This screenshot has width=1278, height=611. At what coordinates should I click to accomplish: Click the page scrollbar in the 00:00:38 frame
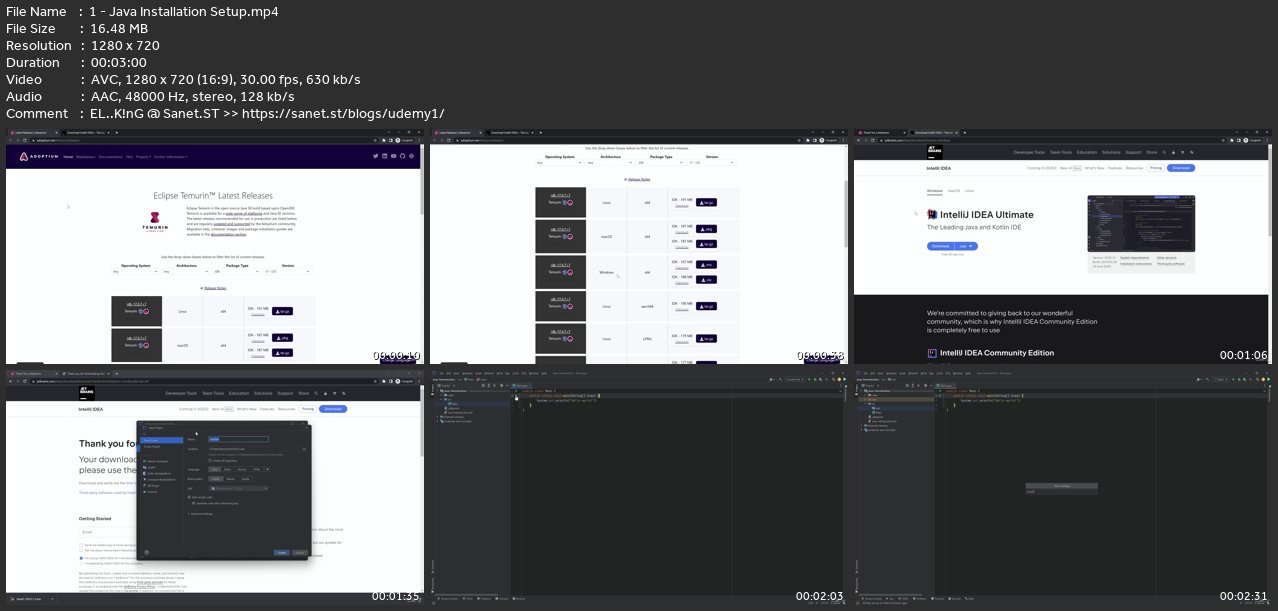[846, 213]
